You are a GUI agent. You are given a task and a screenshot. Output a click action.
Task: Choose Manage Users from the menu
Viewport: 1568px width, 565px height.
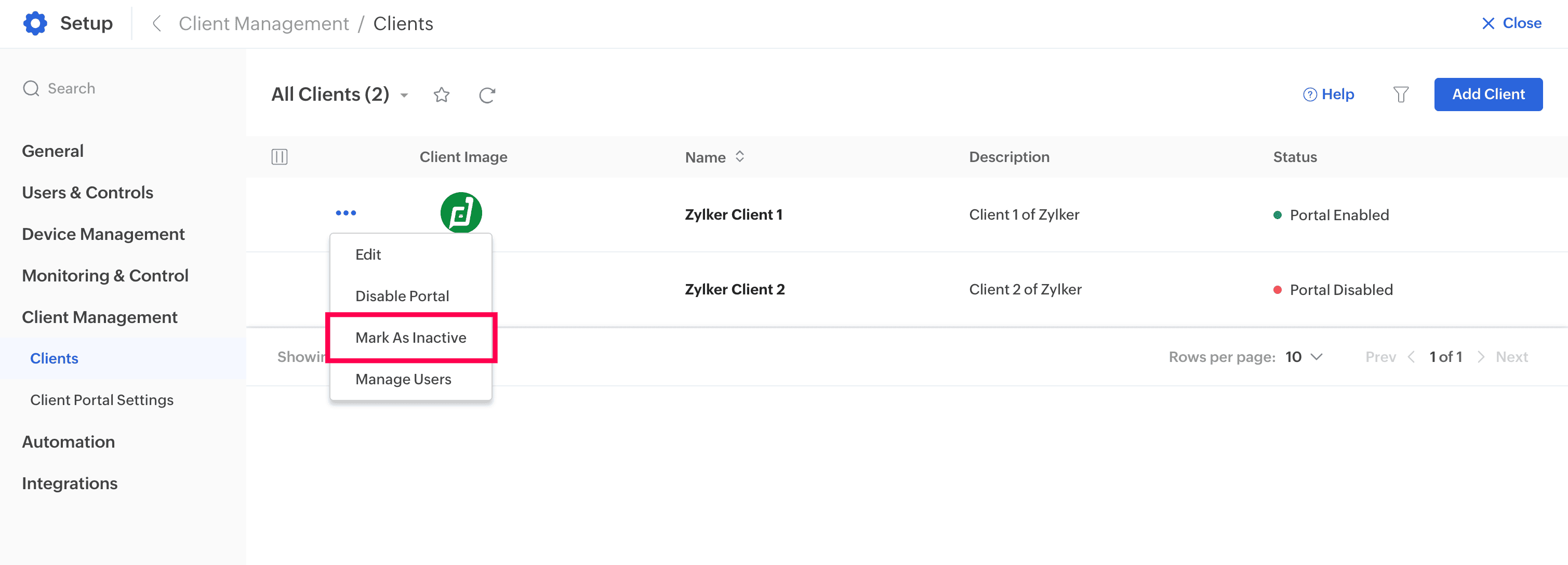pyautogui.click(x=403, y=380)
